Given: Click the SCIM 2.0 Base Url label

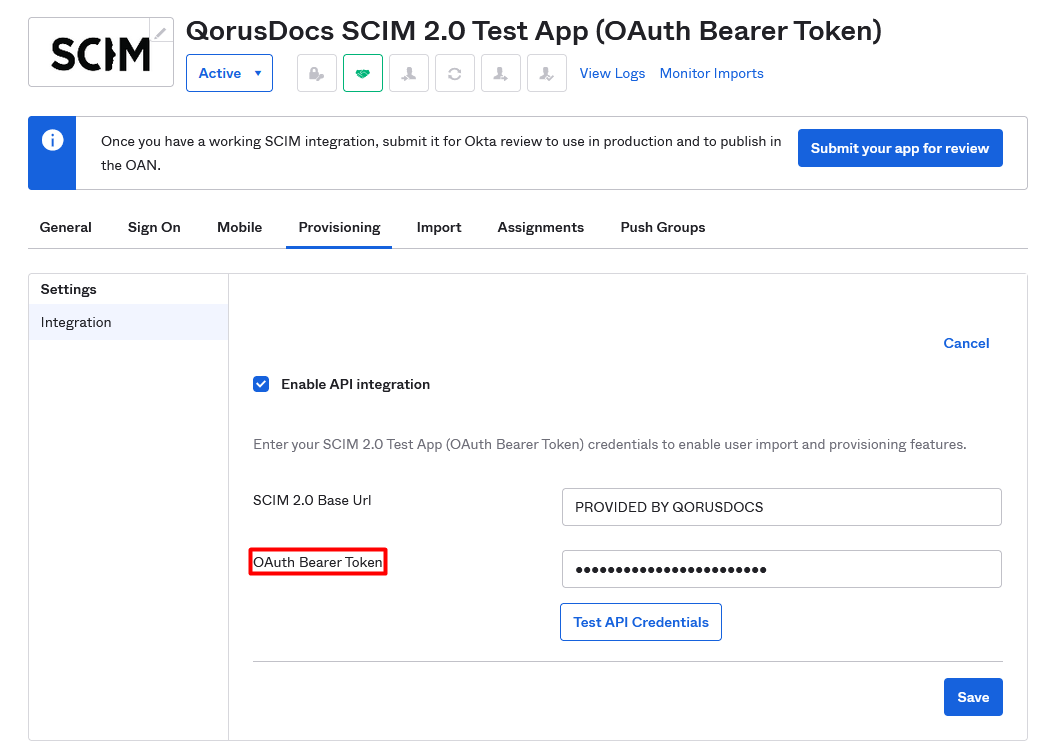Looking at the screenshot, I should [x=312, y=501].
